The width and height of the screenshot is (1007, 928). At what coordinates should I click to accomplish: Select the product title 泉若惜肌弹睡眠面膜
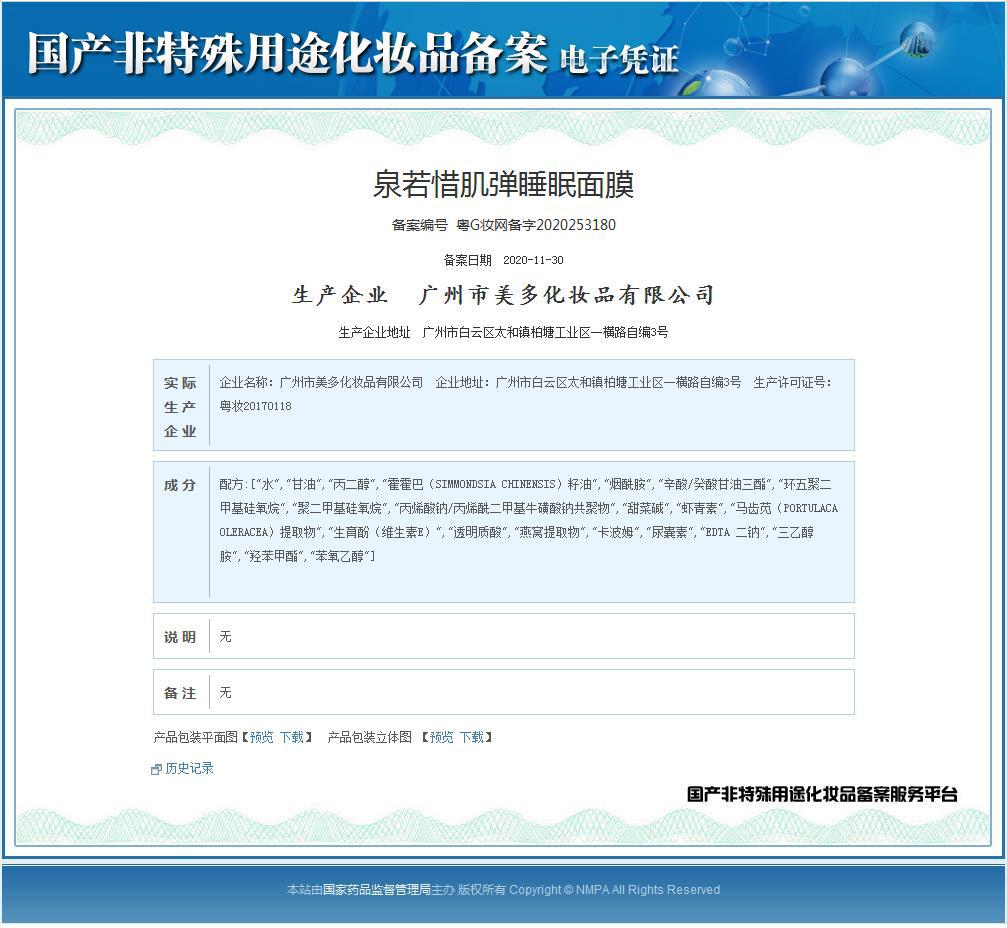504,185
